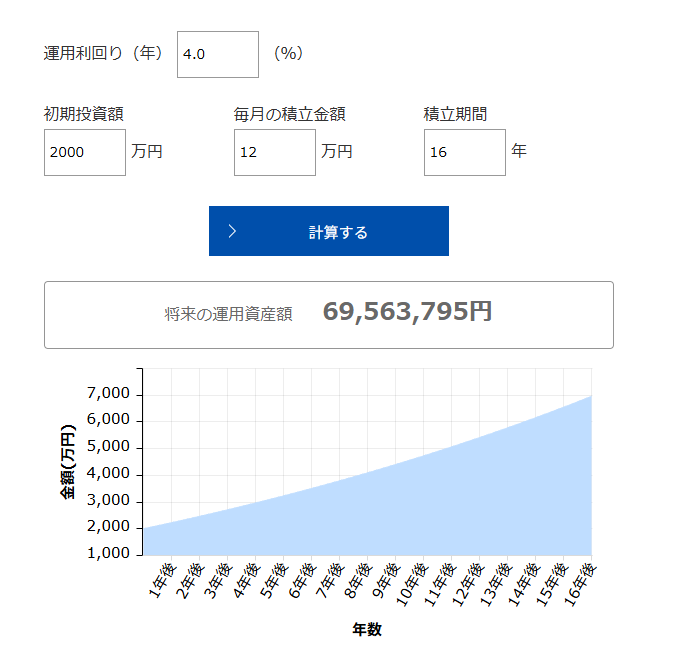Viewport: 679px width, 655px height.
Task: Click the 積立期間 field label text
Action: point(455,114)
